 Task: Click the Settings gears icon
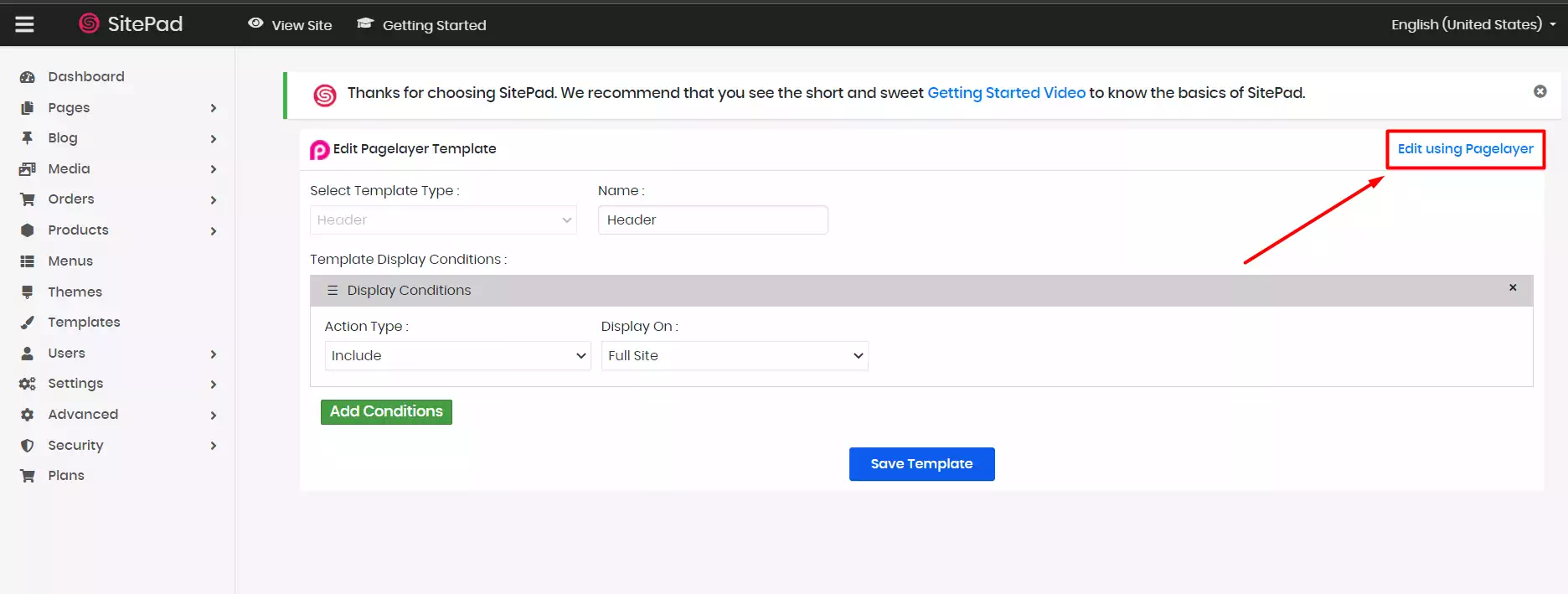pyautogui.click(x=28, y=384)
